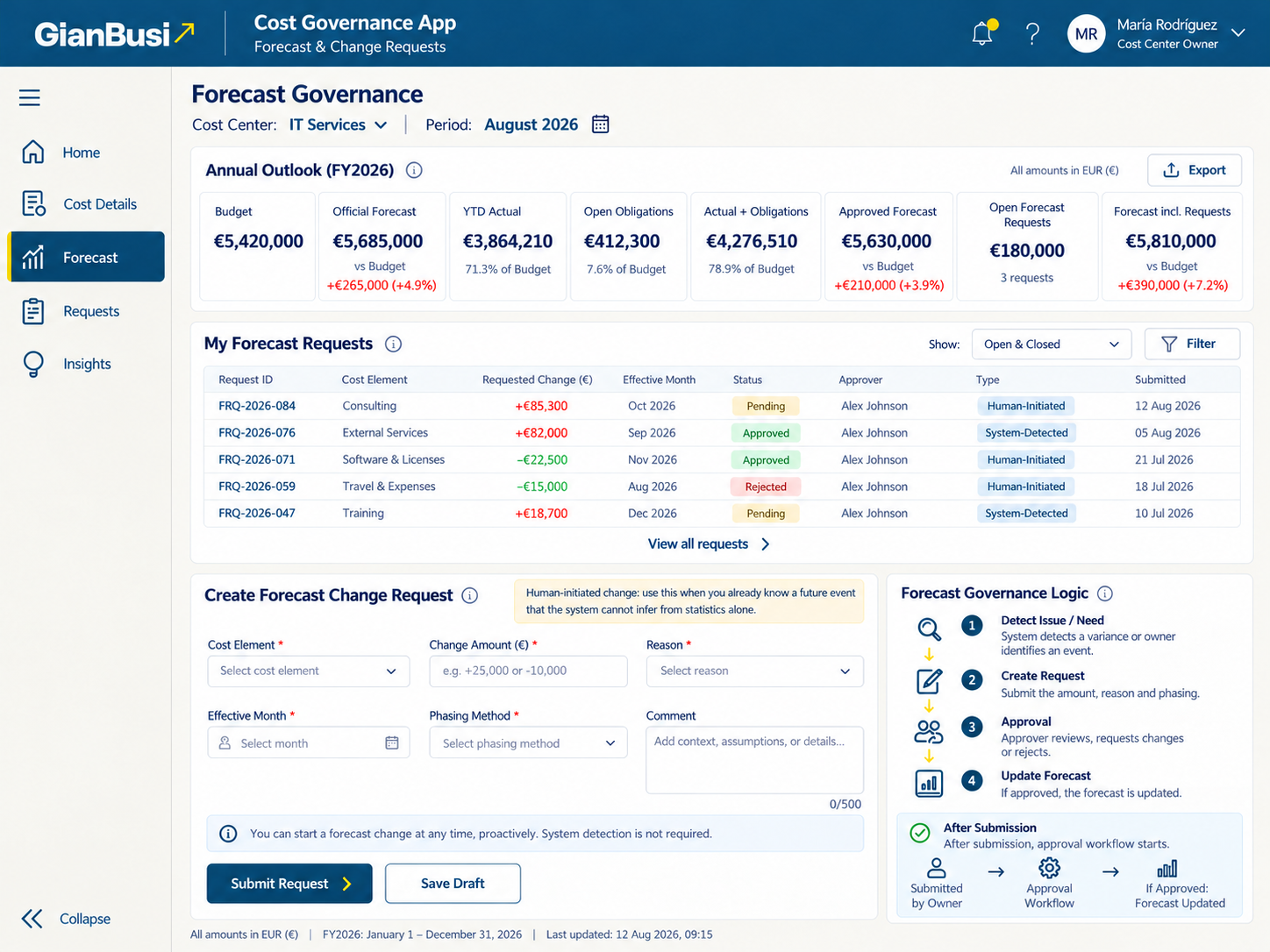1270x952 pixels.
Task: Show info for My Forecast Requests
Action: [394, 344]
